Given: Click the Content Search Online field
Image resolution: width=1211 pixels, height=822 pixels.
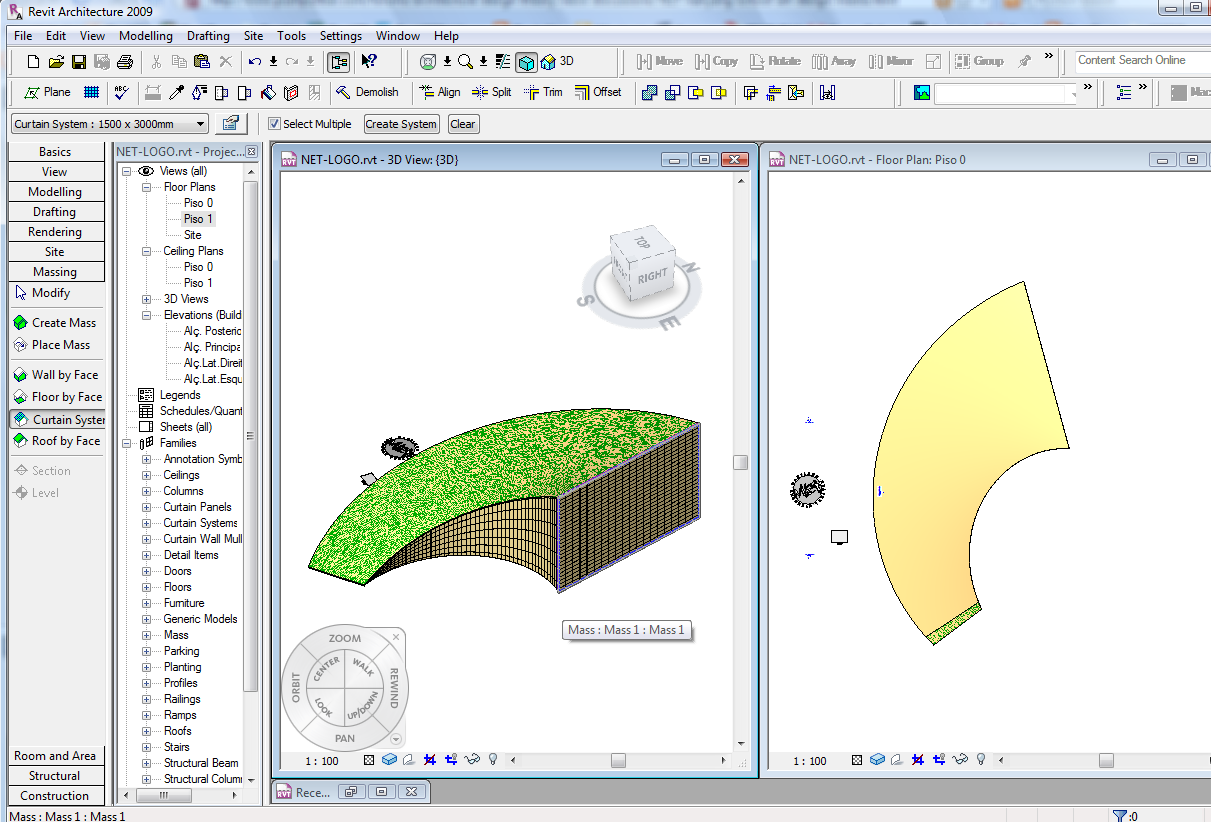Looking at the screenshot, I should (x=1140, y=61).
